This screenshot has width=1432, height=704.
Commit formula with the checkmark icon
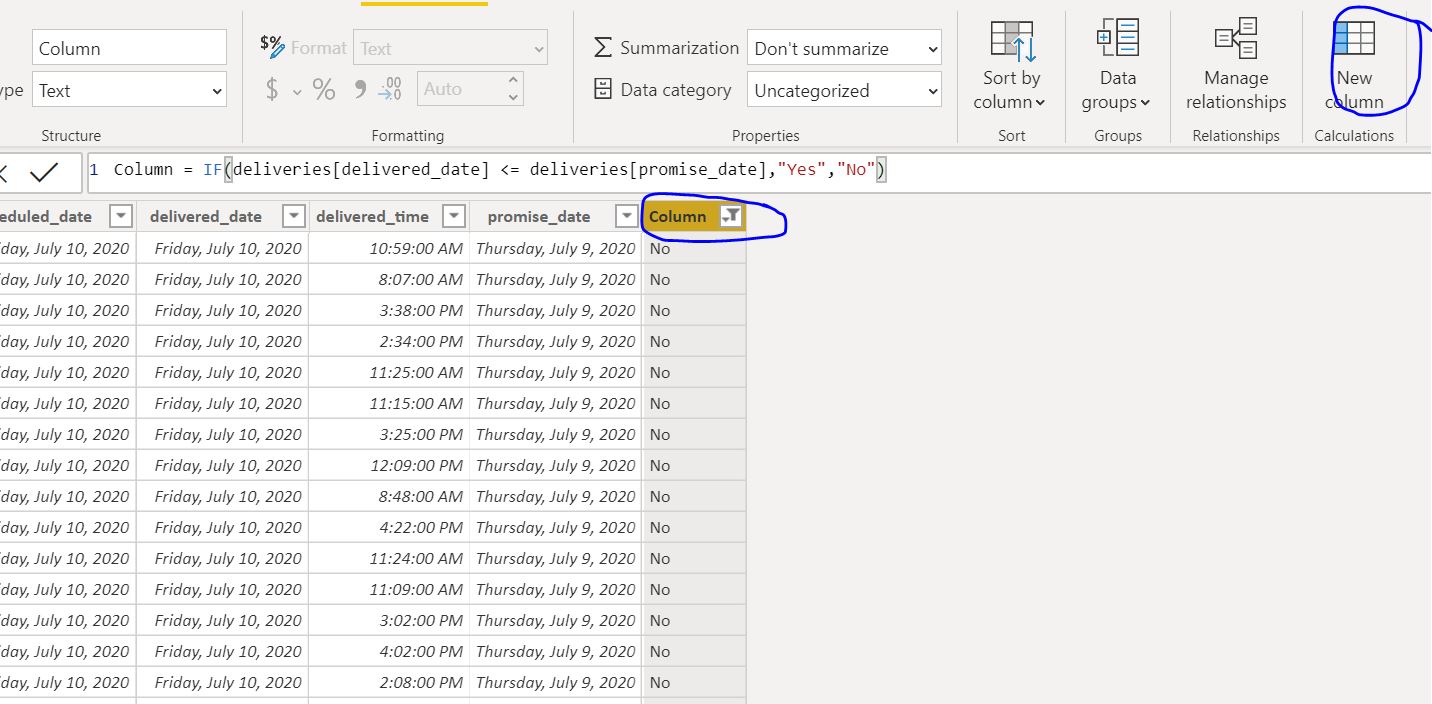pyautogui.click(x=43, y=173)
